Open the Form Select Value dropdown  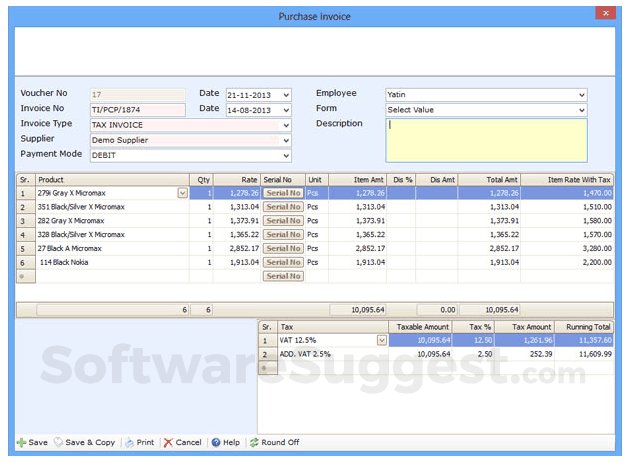click(581, 110)
